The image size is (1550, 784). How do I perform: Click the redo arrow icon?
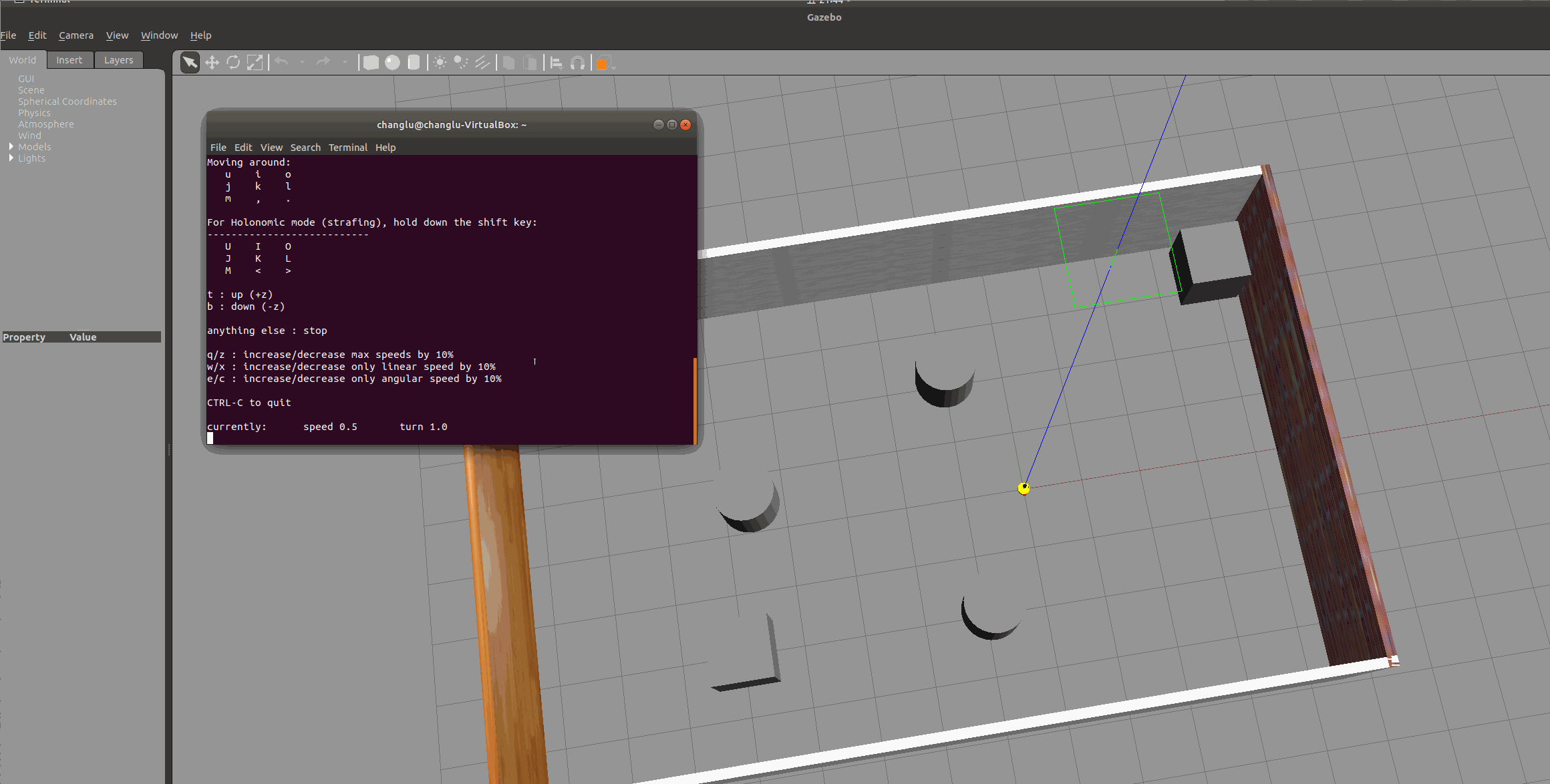click(x=323, y=62)
